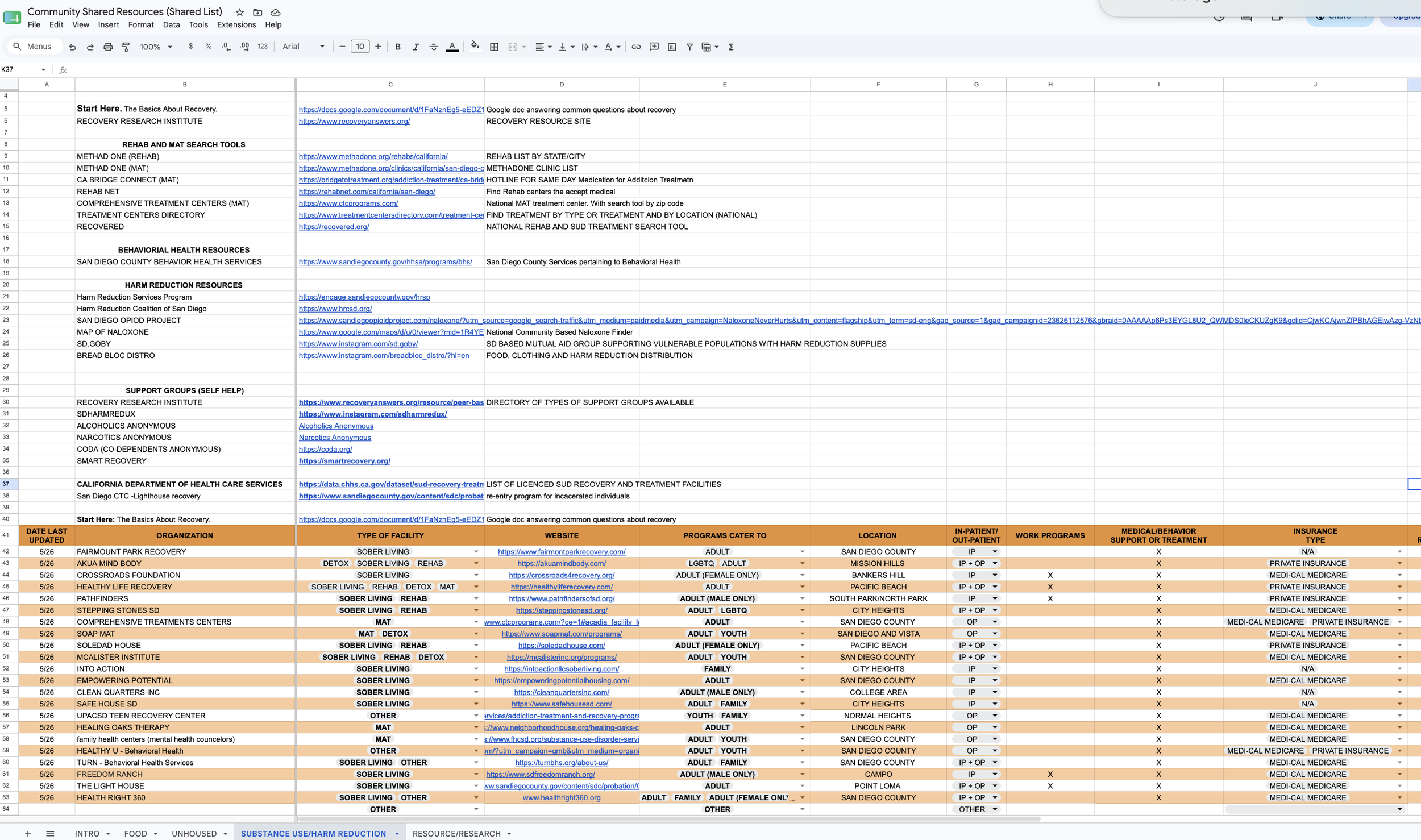Image resolution: width=1421 pixels, height=840 pixels.
Task: Click the Add sheet plus icon
Action: point(27,833)
